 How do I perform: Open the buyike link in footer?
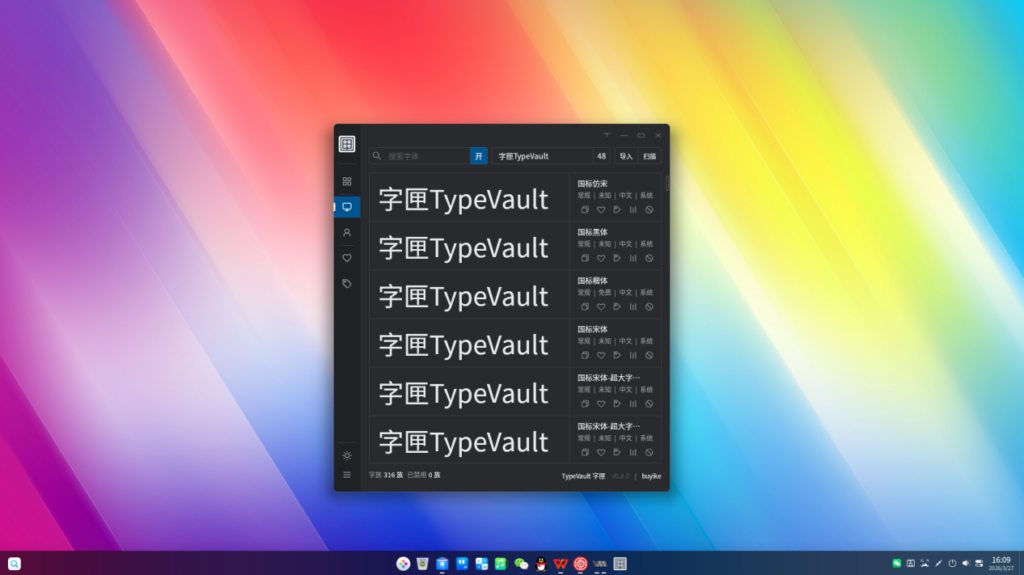651,476
